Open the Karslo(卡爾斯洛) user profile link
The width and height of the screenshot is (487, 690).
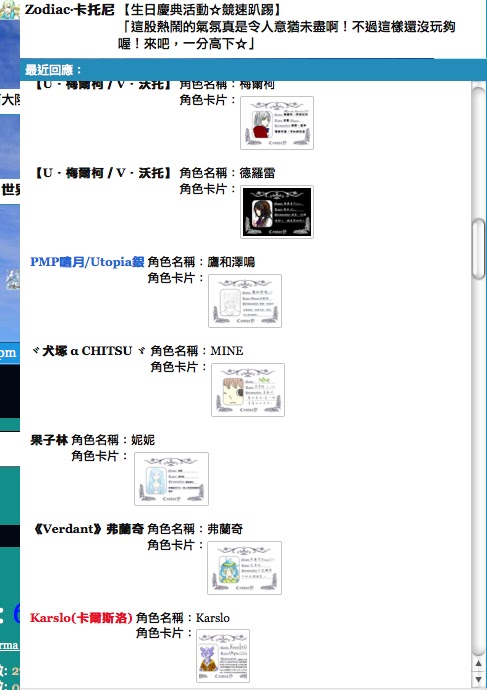(81, 618)
